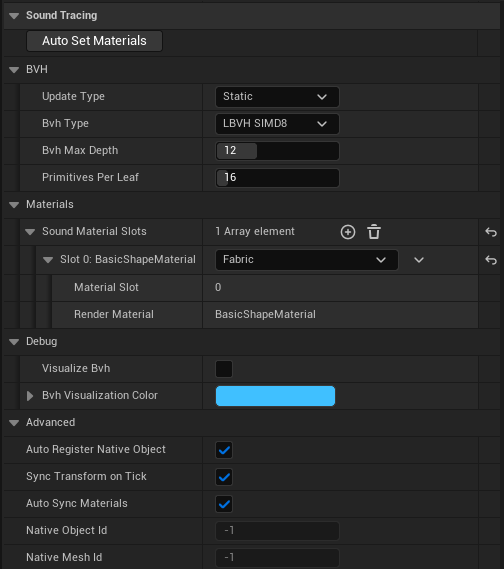The image size is (504, 569).
Task: Collapse Slot 0: BasicShapeMaterial entry
Action: click(x=48, y=260)
